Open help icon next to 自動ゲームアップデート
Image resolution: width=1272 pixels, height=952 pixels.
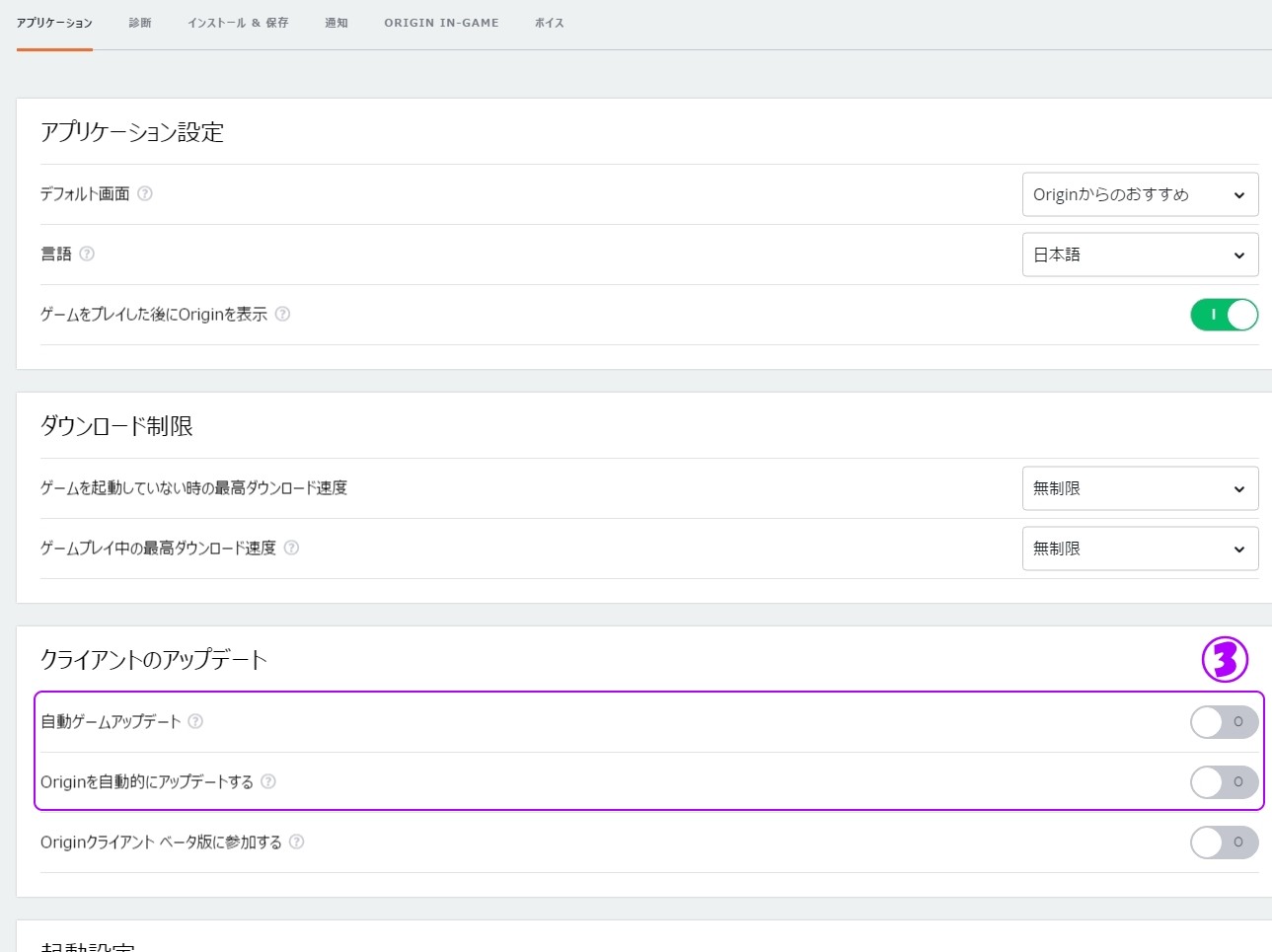(195, 721)
